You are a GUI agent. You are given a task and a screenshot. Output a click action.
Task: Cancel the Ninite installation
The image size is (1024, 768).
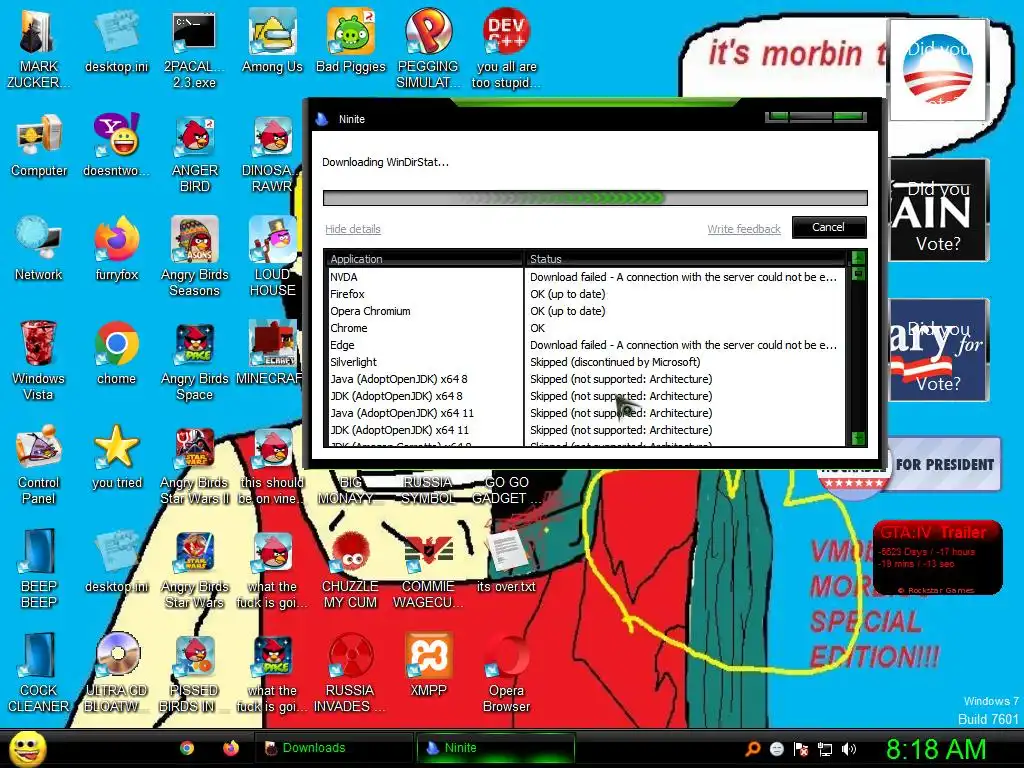pos(829,227)
